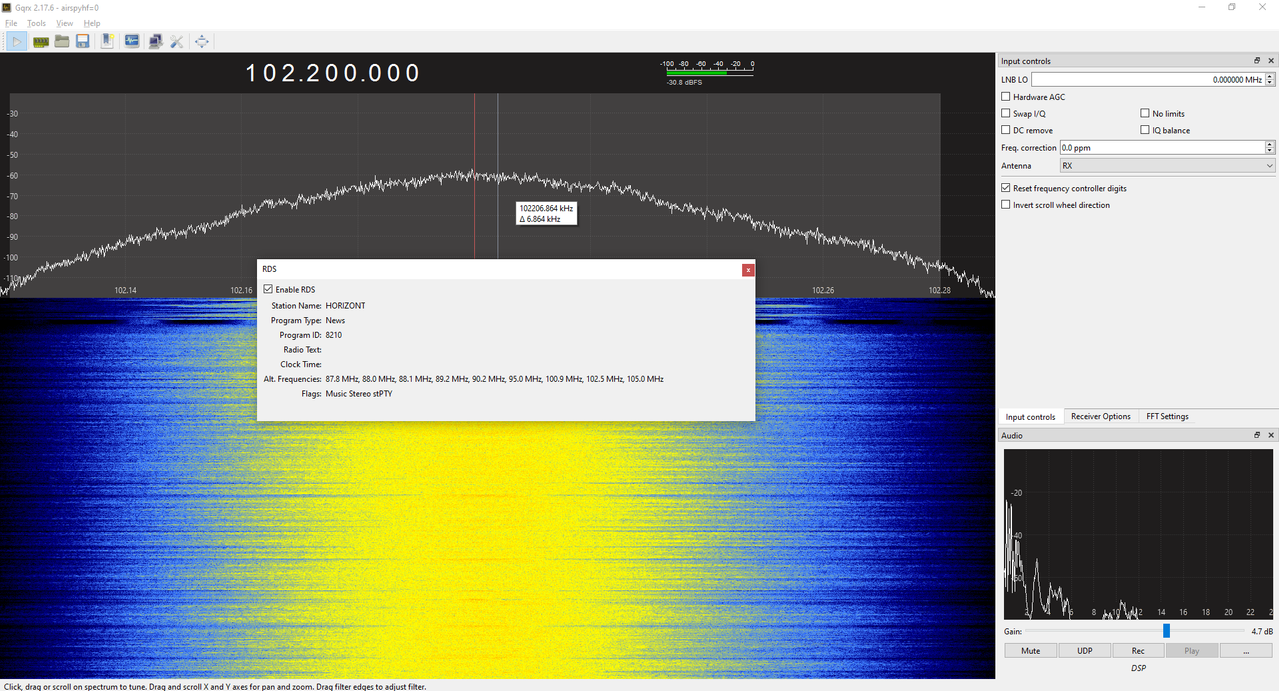Open remote control settings tools icon
The height and width of the screenshot is (691, 1279).
tap(177, 41)
